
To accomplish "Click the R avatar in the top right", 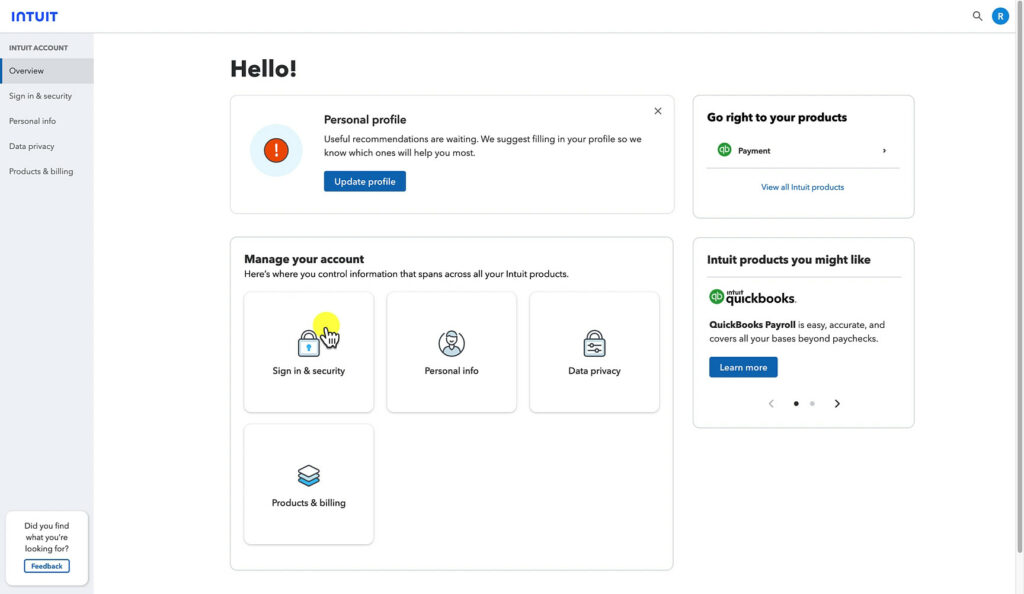I will [1000, 16].
